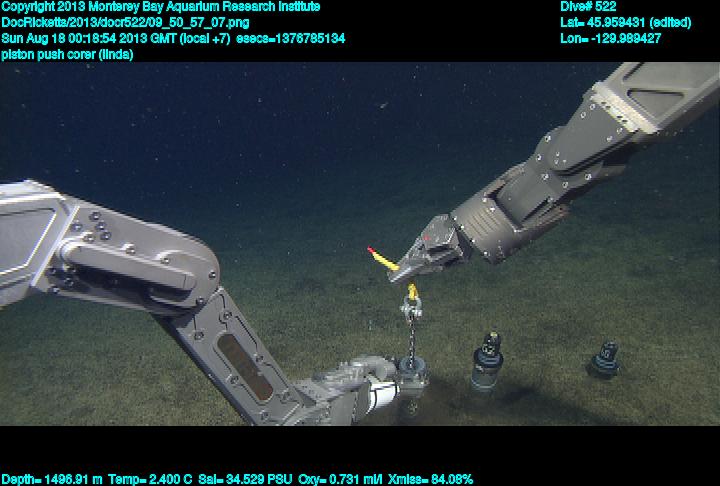Click the piston push corer caption
This screenshot has height=486, width=720.
point(68,54)
